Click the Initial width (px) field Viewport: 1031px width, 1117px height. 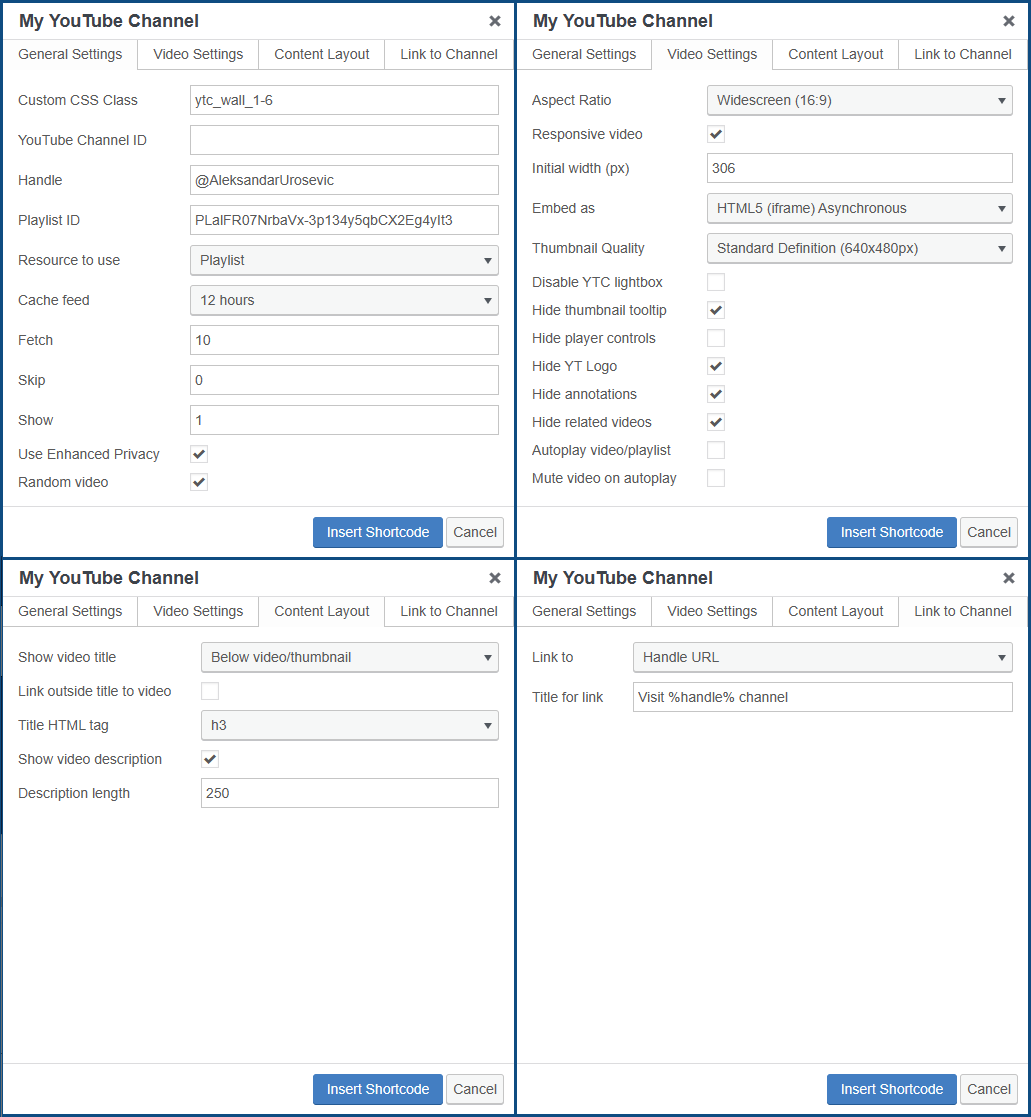[x=859, y=168]
